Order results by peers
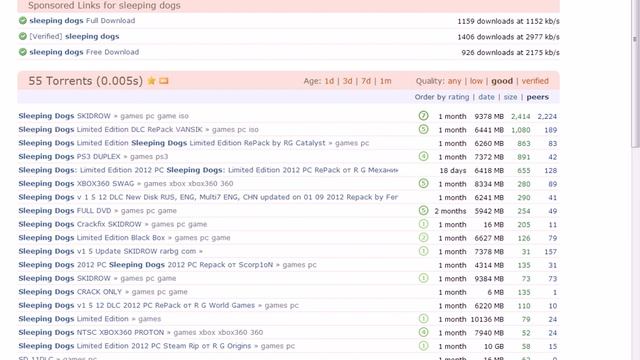 537,97
